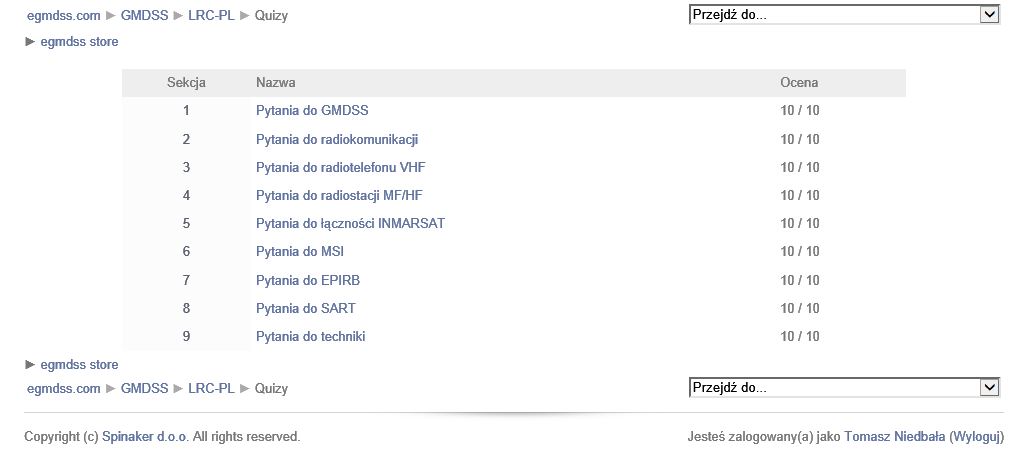
Task: Log out via Wyloguj link
Action: tap(976, 437)
